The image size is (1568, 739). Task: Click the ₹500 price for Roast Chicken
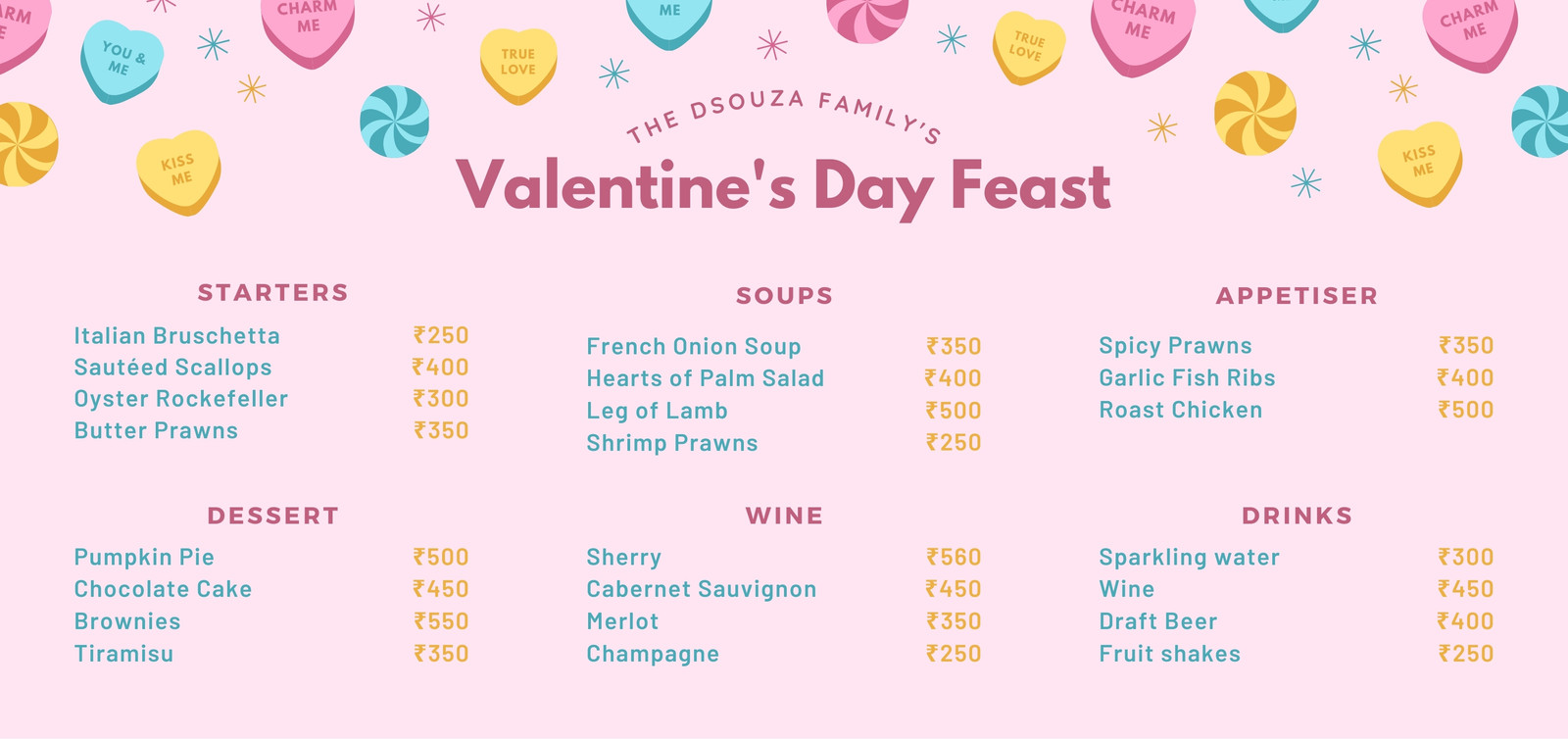coord(1465,410)
